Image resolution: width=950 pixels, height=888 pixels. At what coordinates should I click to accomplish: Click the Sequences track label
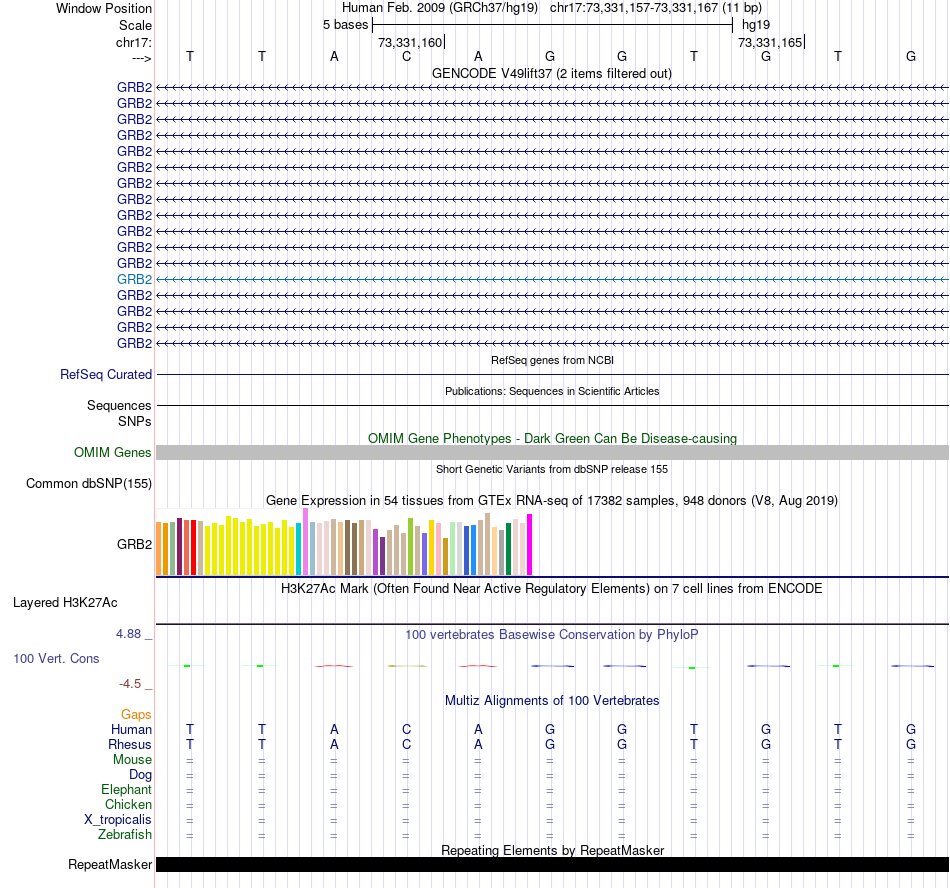(x=119, y=405)
